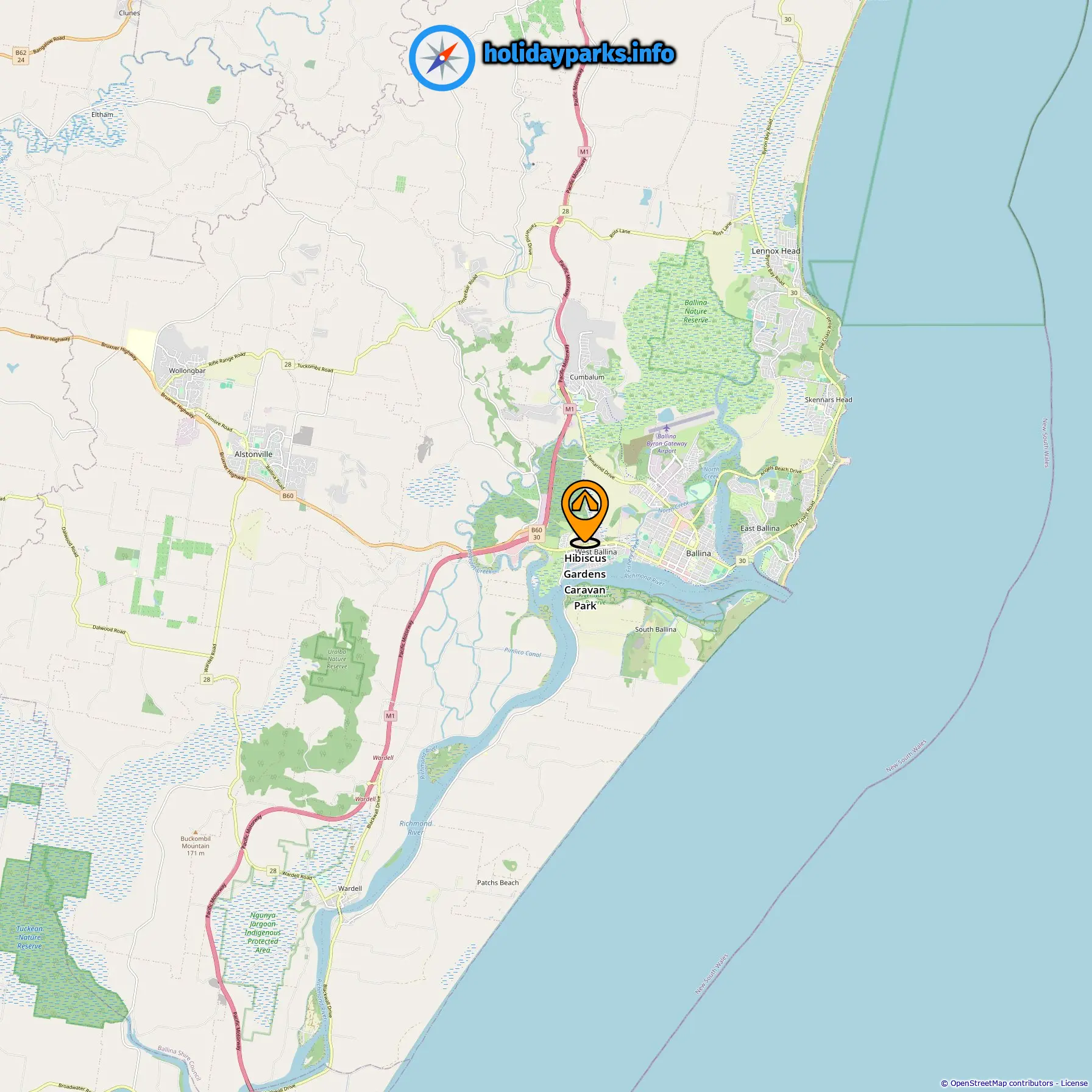Click the Uralba Nature Reserve label
Image resolution: width=1092 pixels, height=1092 pixels.
click(x=337, y=659)
